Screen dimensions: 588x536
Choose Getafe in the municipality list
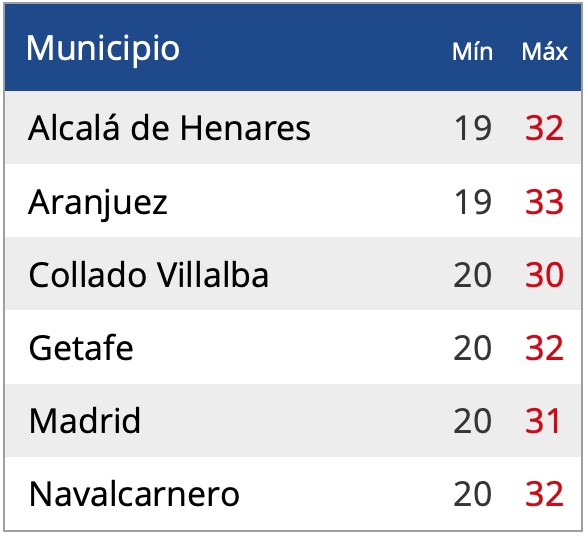[81, 348]
